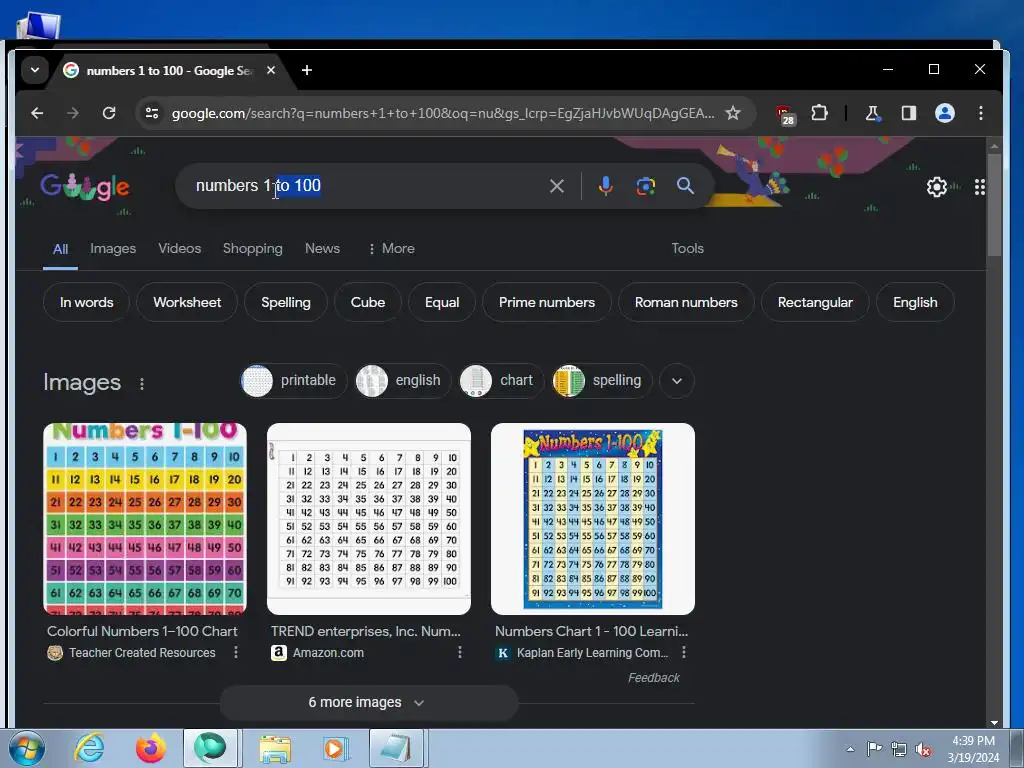Viewport: 1024px width, 768px height.
Task: Expand 6 more images
Action: click(368, 703)
